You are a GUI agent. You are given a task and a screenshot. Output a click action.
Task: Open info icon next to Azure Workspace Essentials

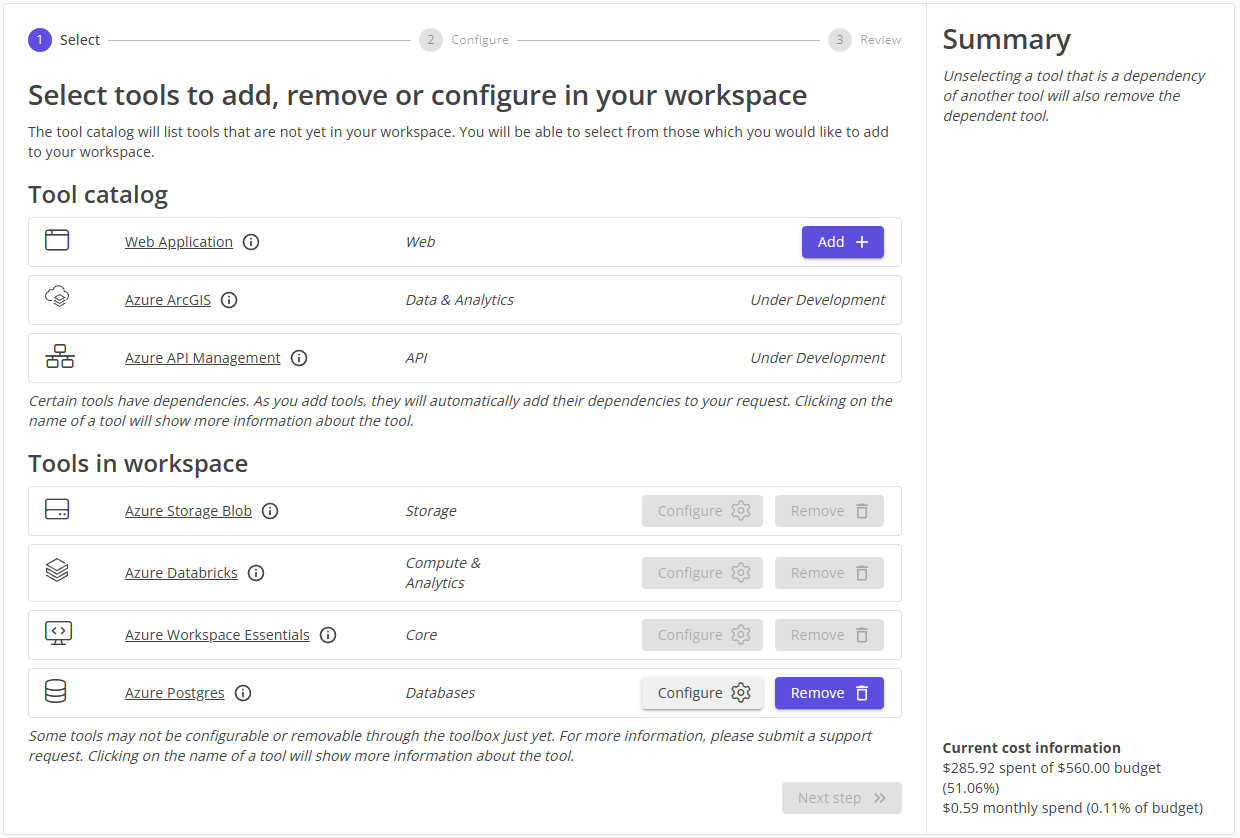328,635
